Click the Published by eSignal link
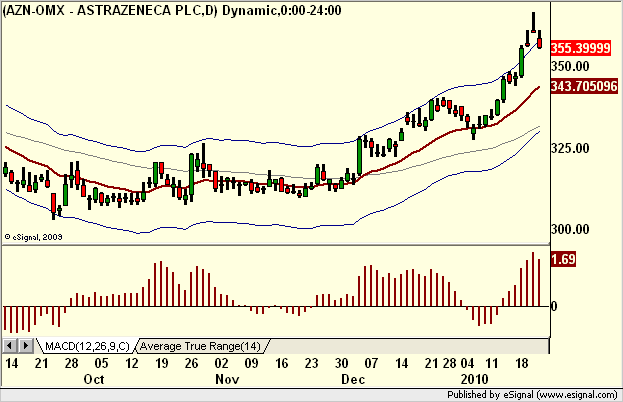 [x=532, y=395]
